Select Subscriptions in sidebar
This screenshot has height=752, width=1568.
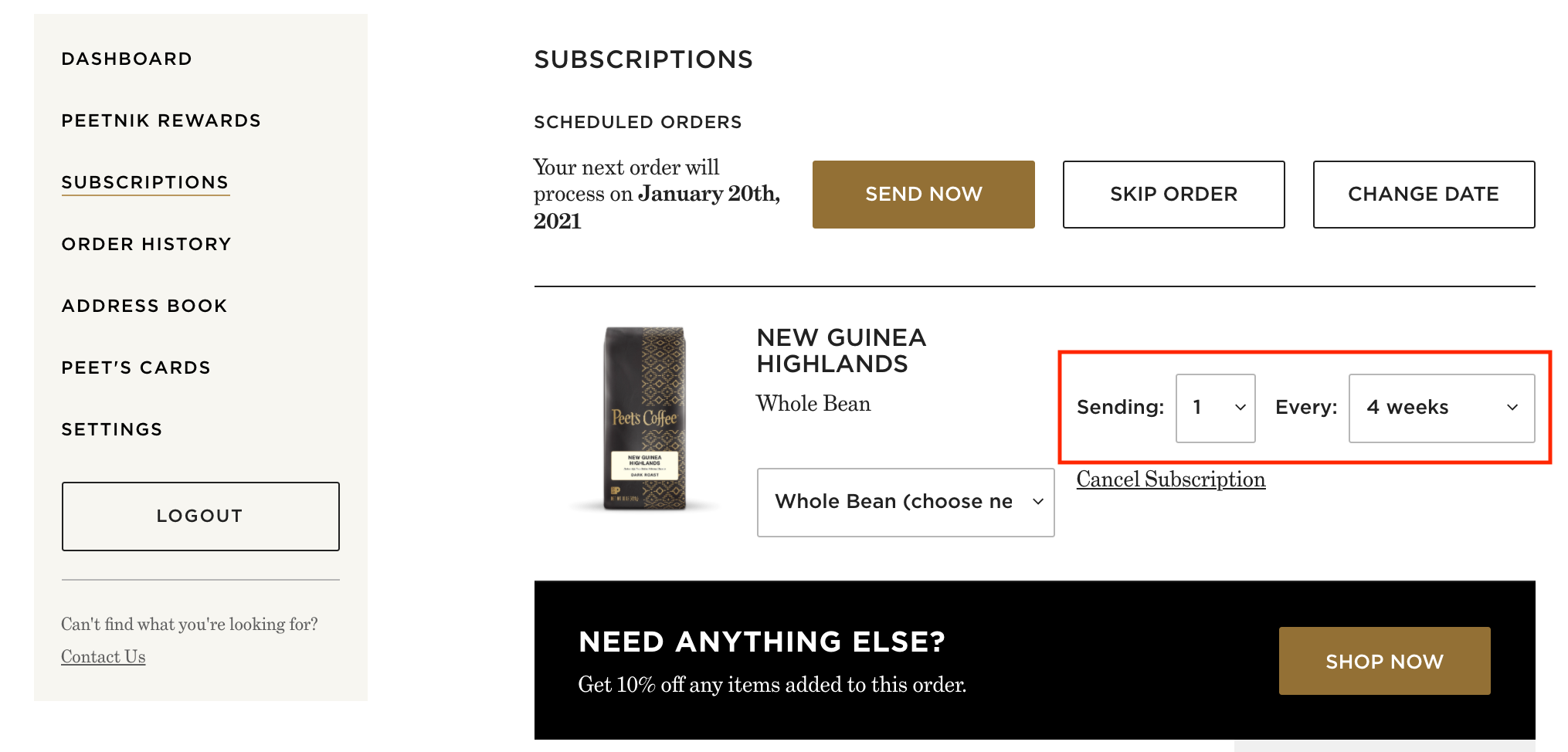tap(145, 182)
